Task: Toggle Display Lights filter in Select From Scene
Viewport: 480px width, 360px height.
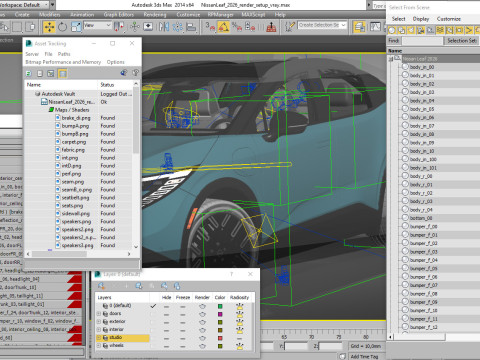Action: pyautogui.click(x=411, y=30)
